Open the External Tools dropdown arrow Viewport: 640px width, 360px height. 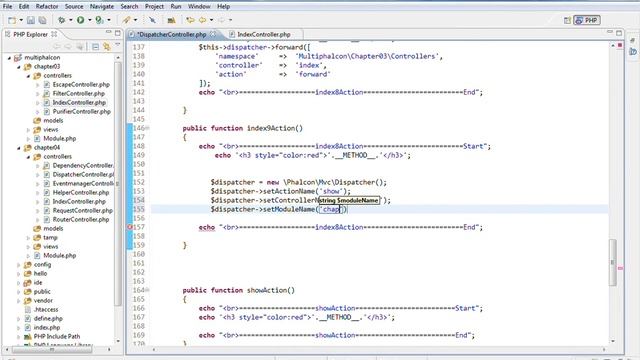point(109,20)
